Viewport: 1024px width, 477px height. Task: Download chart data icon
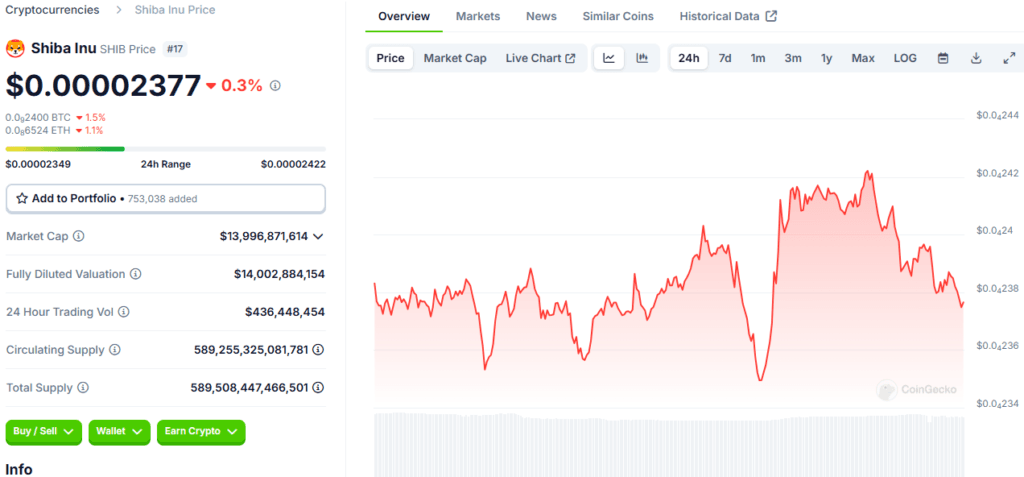tap(976, 58)
